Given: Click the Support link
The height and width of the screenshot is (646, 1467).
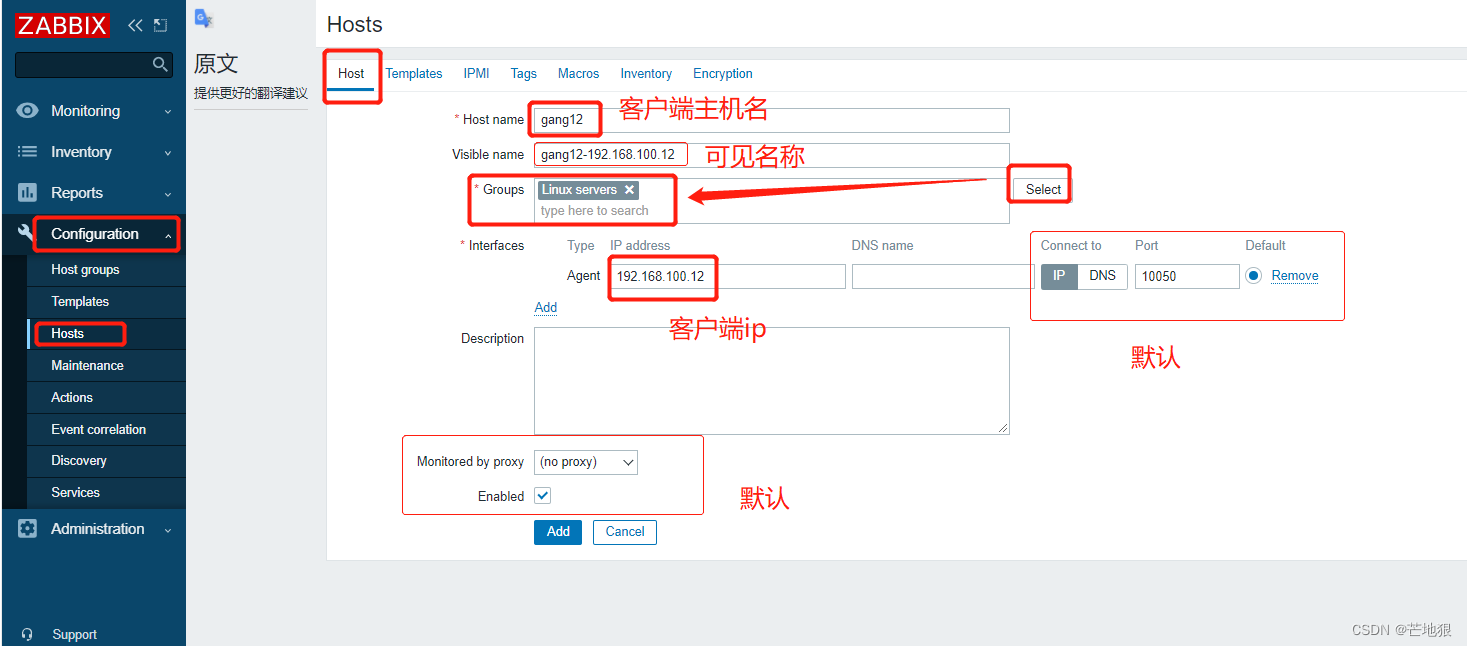Looking at the screenshot, I should tap(74, 634).
